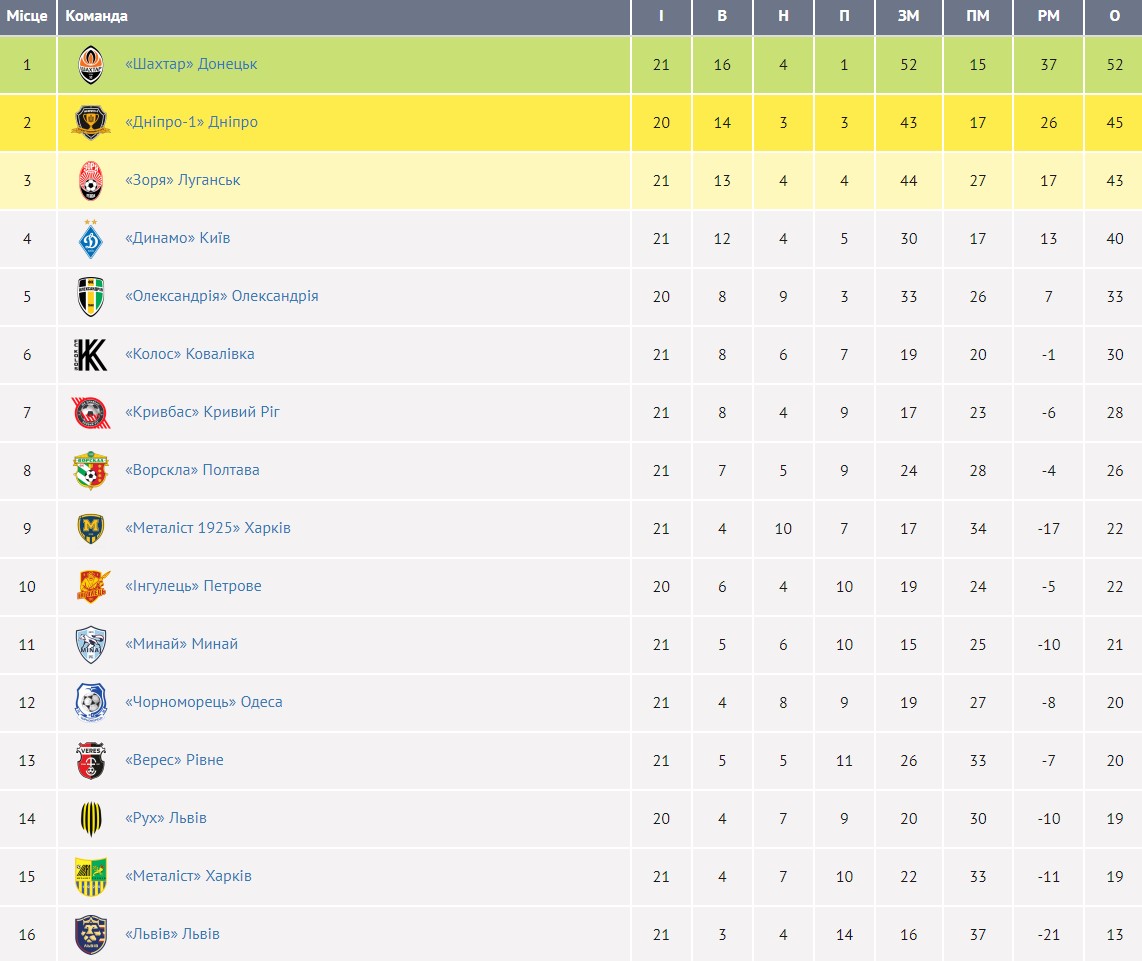Click the Veres Rivne red-black crest
The width and height of the screenshot is (1142, 961).
(x=91, y=761)
